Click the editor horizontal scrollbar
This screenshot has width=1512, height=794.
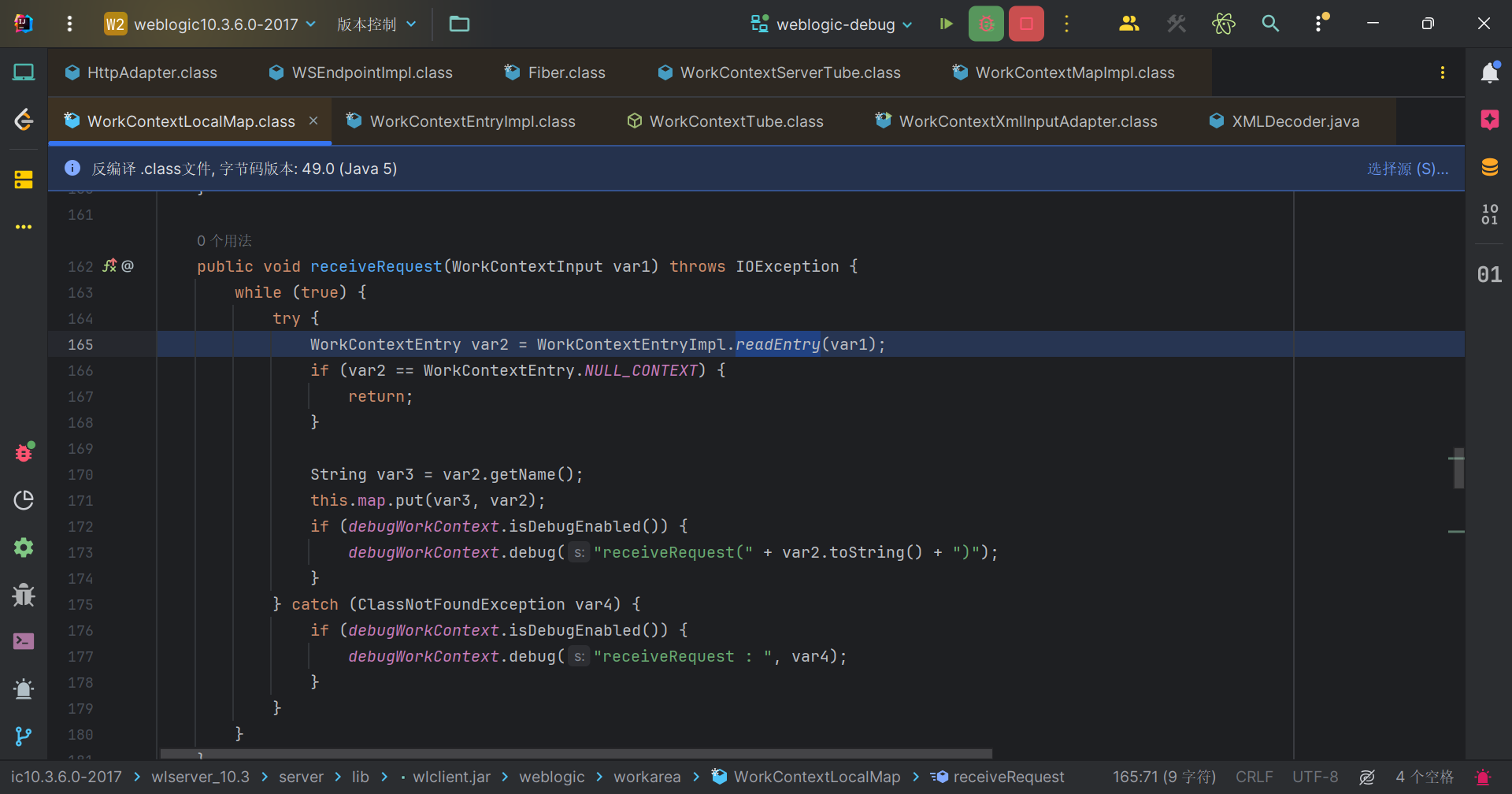pos(576,754)
